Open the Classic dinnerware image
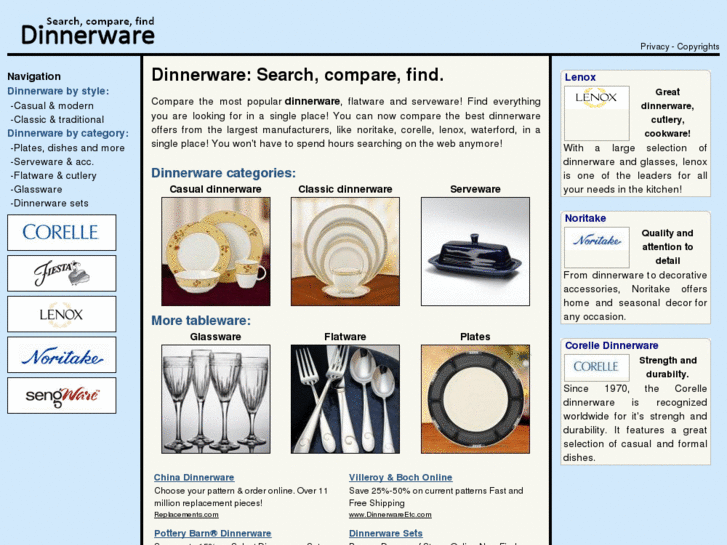Image resolution: width=727 pixels, height=545 pixels. [x=345, y=251]
